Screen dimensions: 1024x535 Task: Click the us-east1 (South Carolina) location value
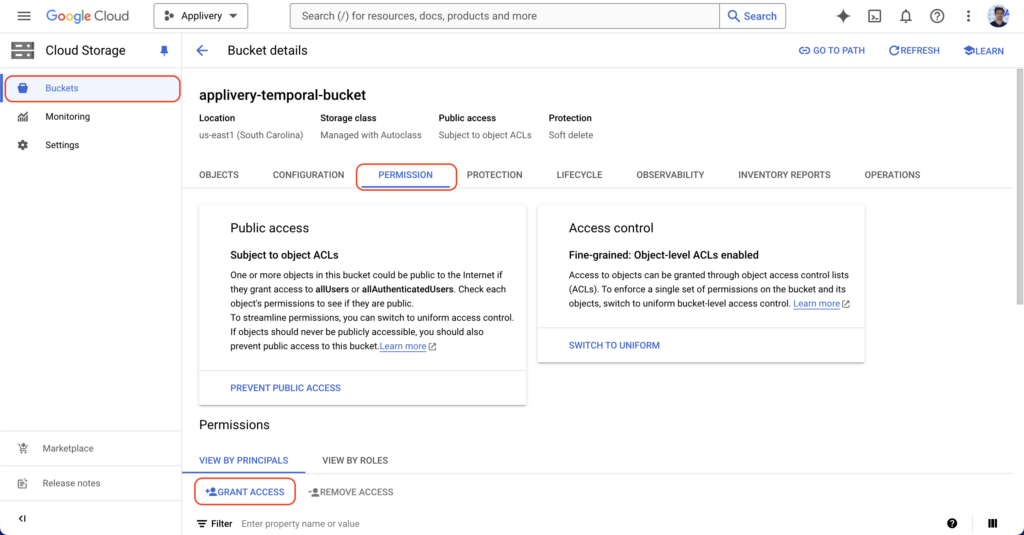pos(251,135)
